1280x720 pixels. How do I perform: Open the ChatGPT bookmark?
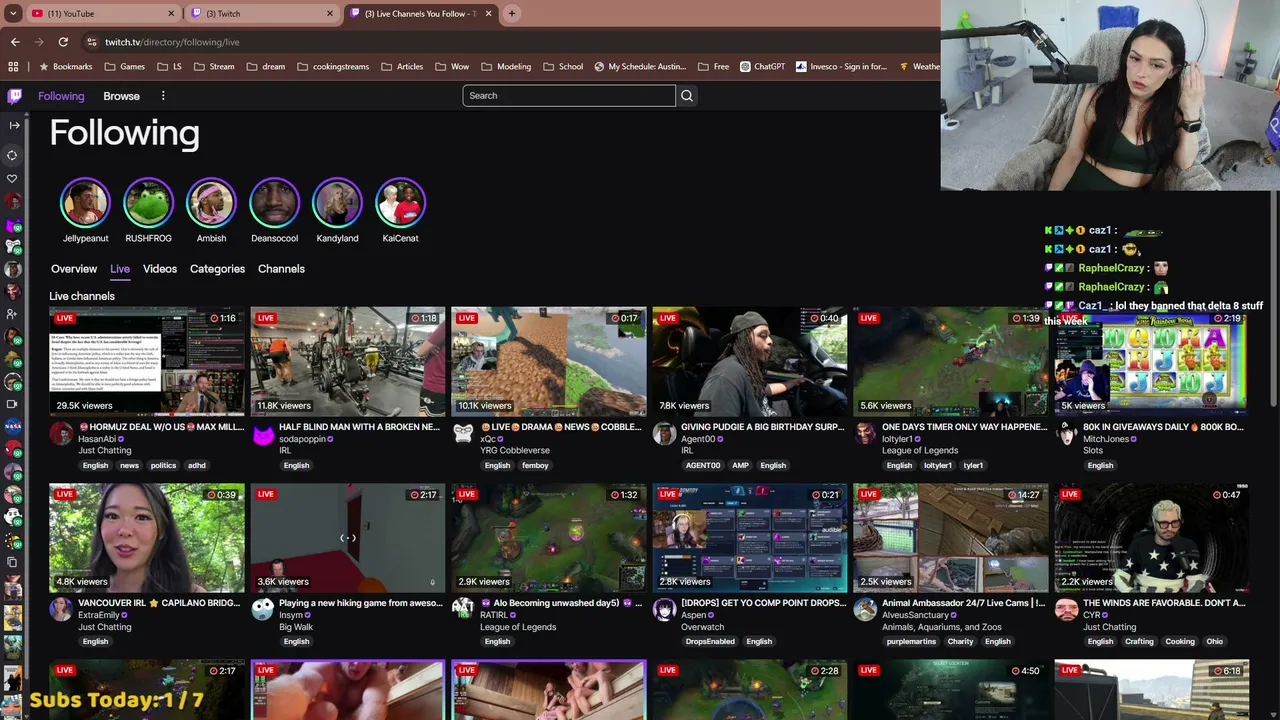pyautogui.click(x=763, y=67)
